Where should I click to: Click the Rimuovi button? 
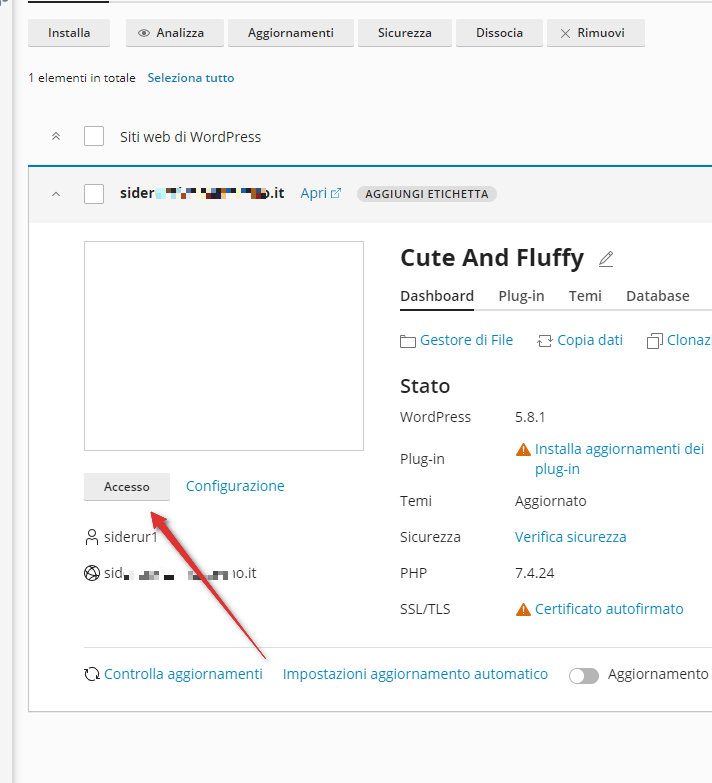(596, 33)
